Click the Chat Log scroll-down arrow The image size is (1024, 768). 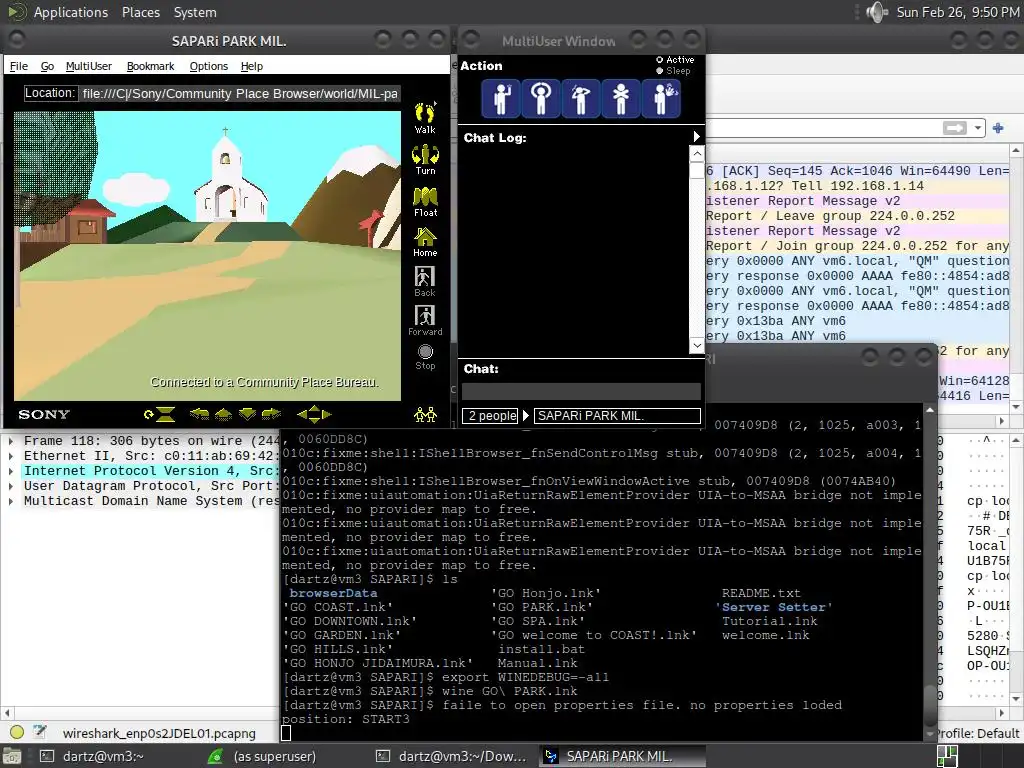click(x=697, y=345)
